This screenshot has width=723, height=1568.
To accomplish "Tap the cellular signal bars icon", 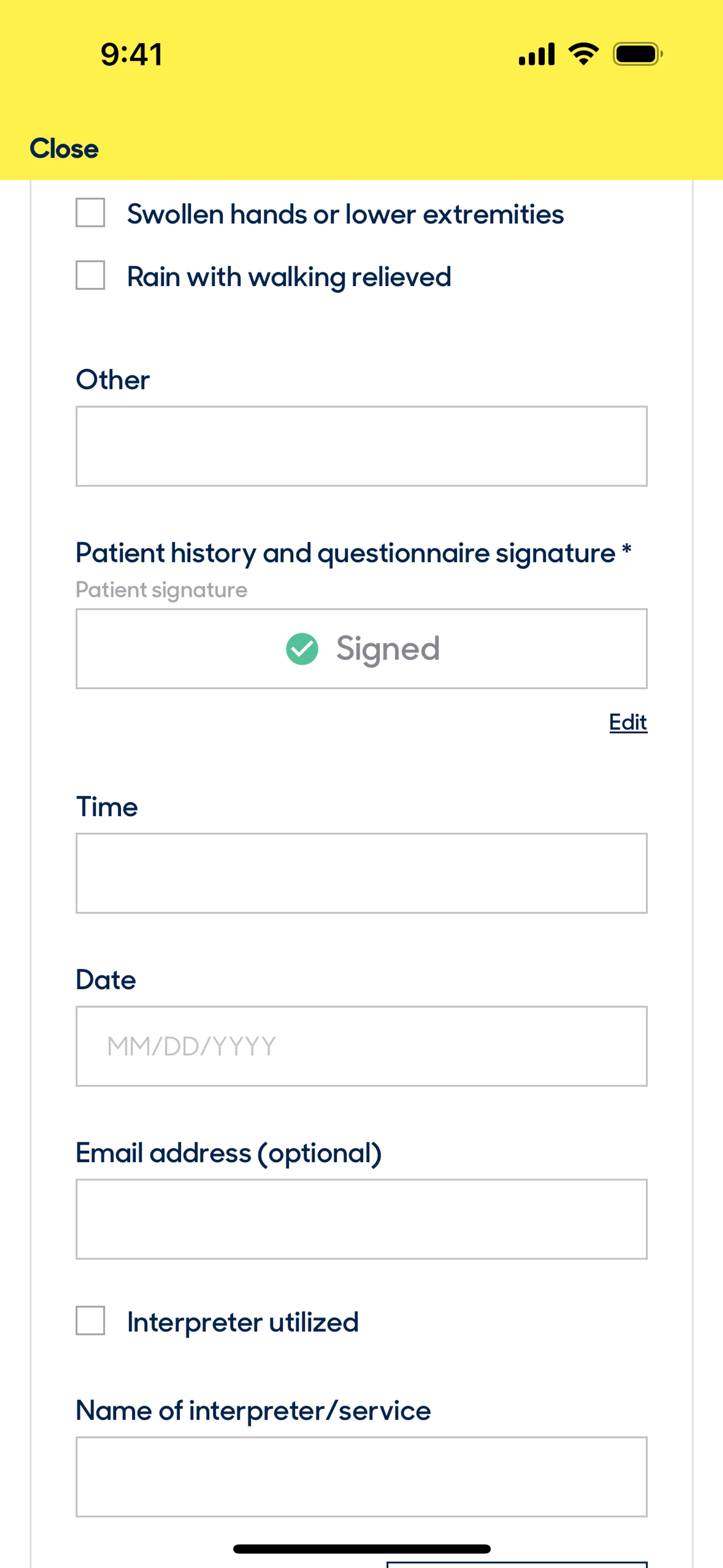I will pyautogui.click(x=536, y=54).
